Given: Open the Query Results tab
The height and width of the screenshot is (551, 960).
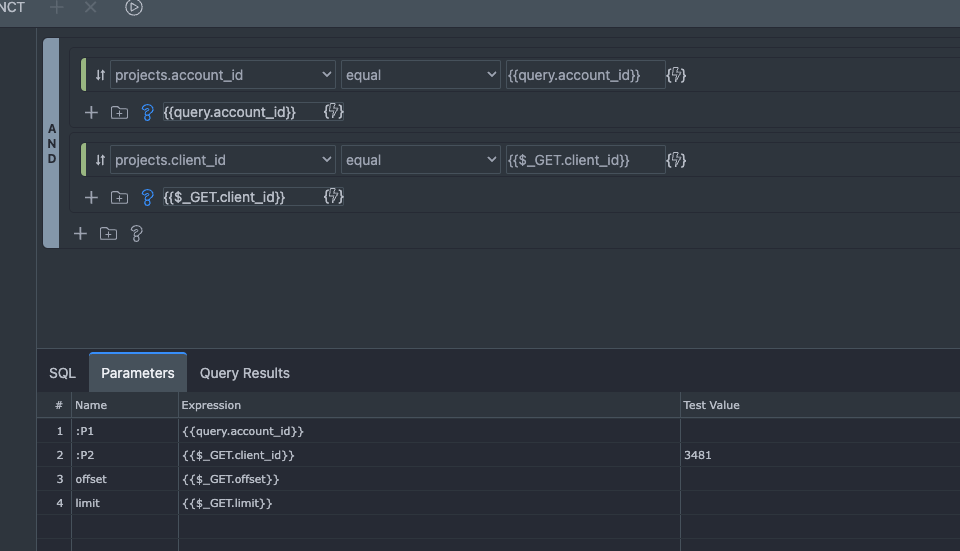Looking at the screenshot, I should click(x=244, y=373).
